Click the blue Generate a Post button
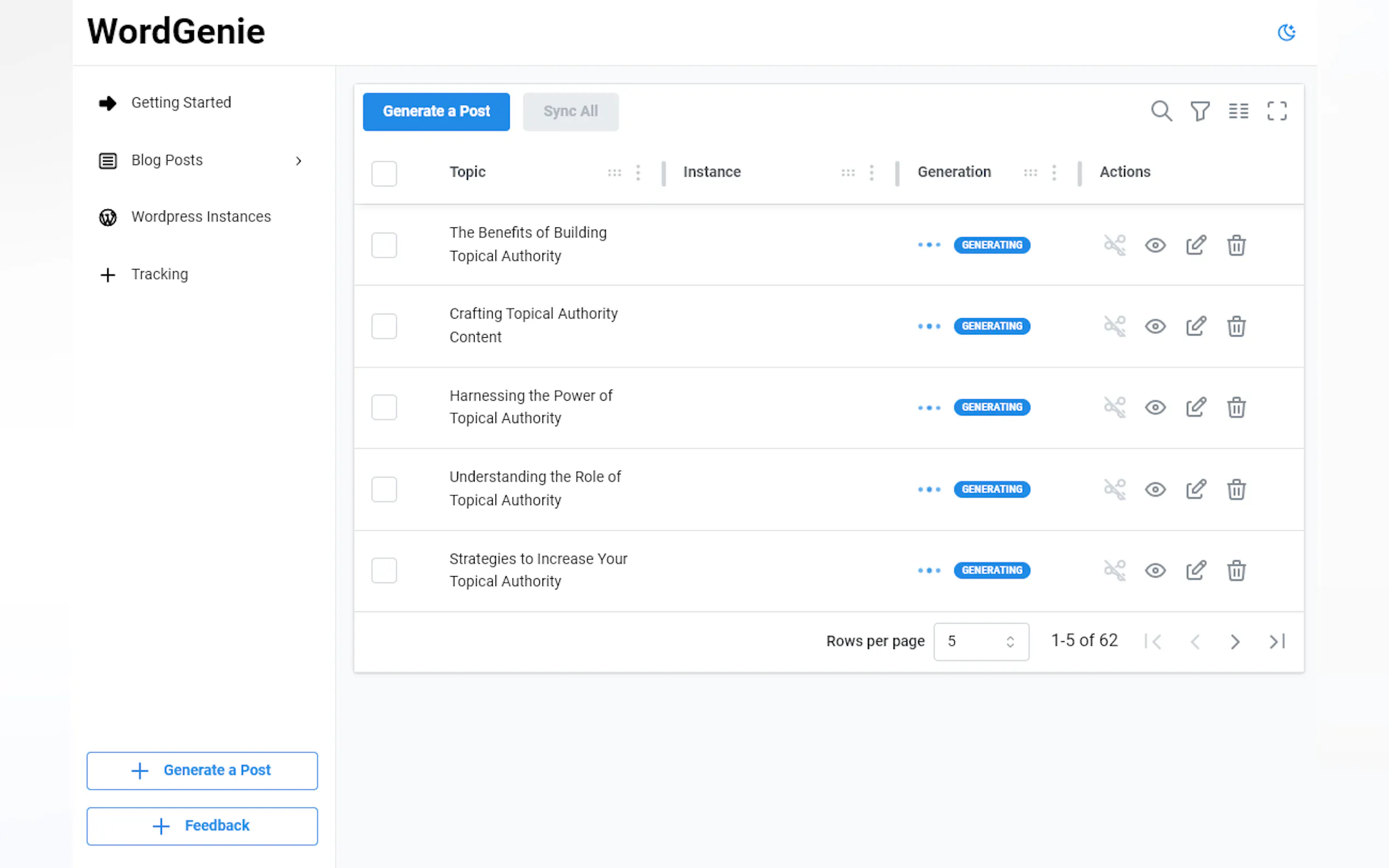The width and height of the screenshot is (1389, 868). point(436,112)
